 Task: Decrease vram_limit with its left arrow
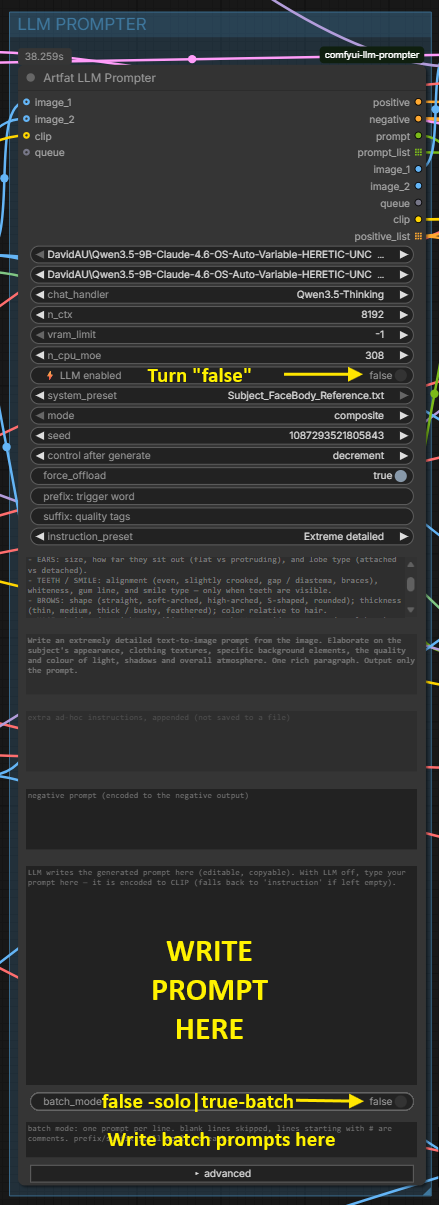[39, 335]
